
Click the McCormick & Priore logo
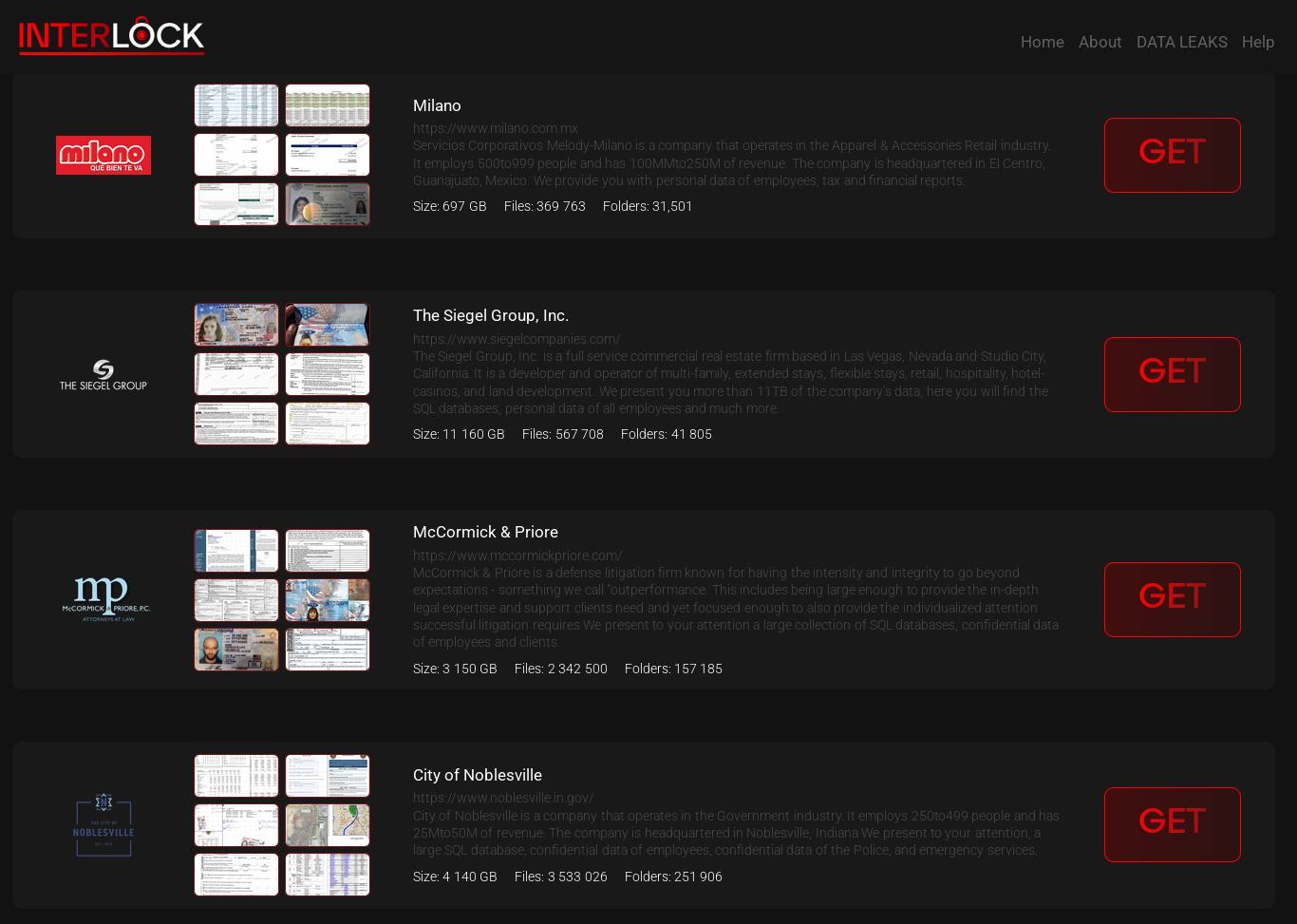[105, 599]
